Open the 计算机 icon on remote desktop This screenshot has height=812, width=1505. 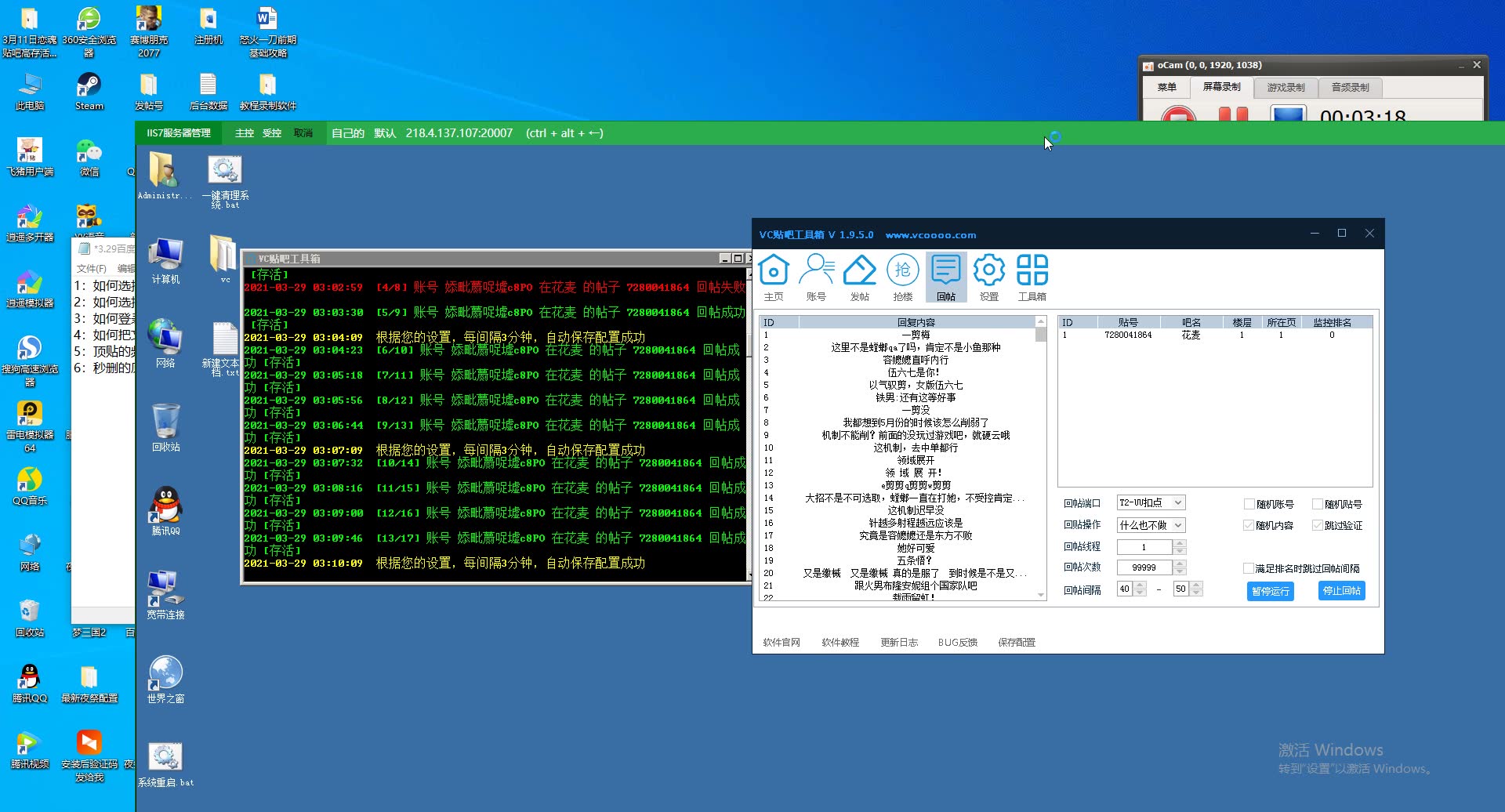pyautogui.click(x=165, y=261)
